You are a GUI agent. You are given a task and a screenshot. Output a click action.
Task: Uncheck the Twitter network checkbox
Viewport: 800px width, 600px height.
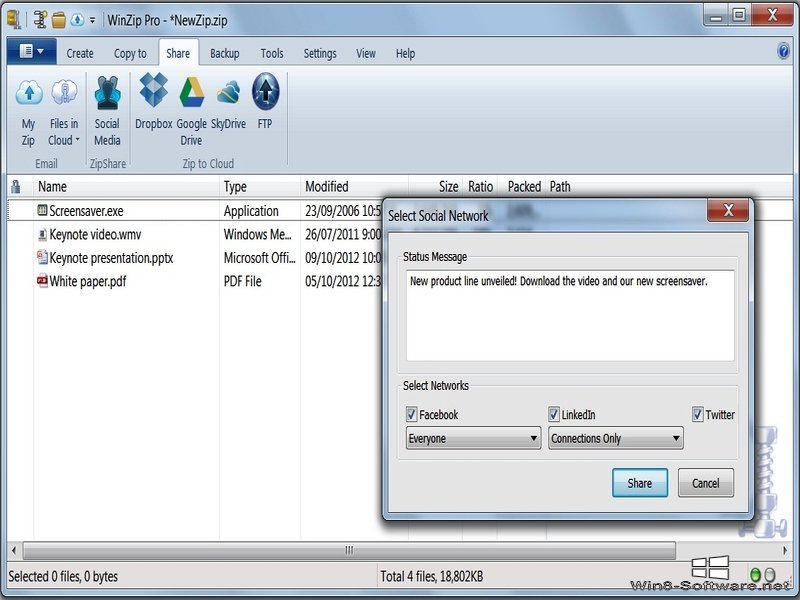click(697, 414)
